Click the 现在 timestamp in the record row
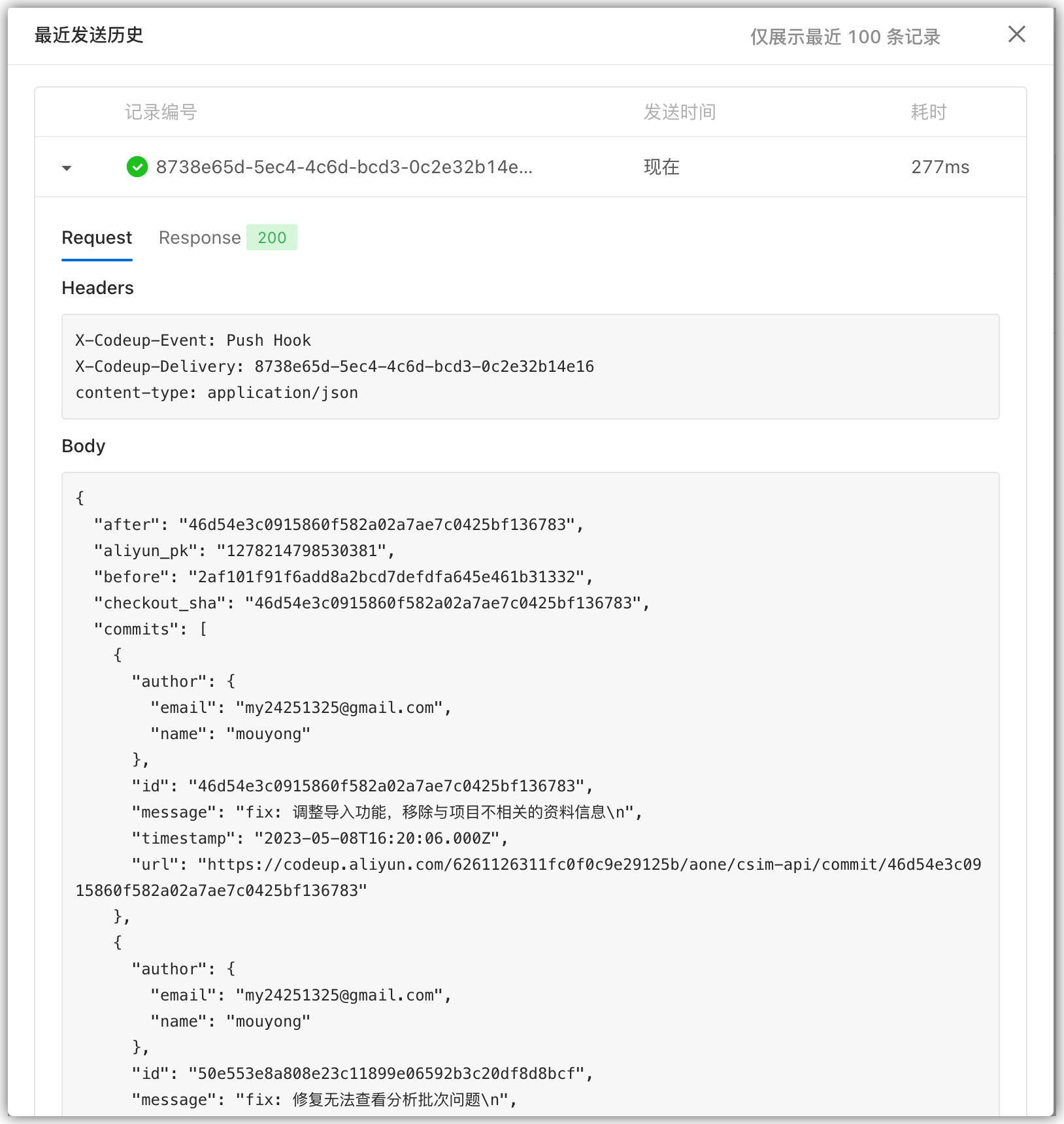This screenshot has height=1124, width=1064. tap(661, 167)
